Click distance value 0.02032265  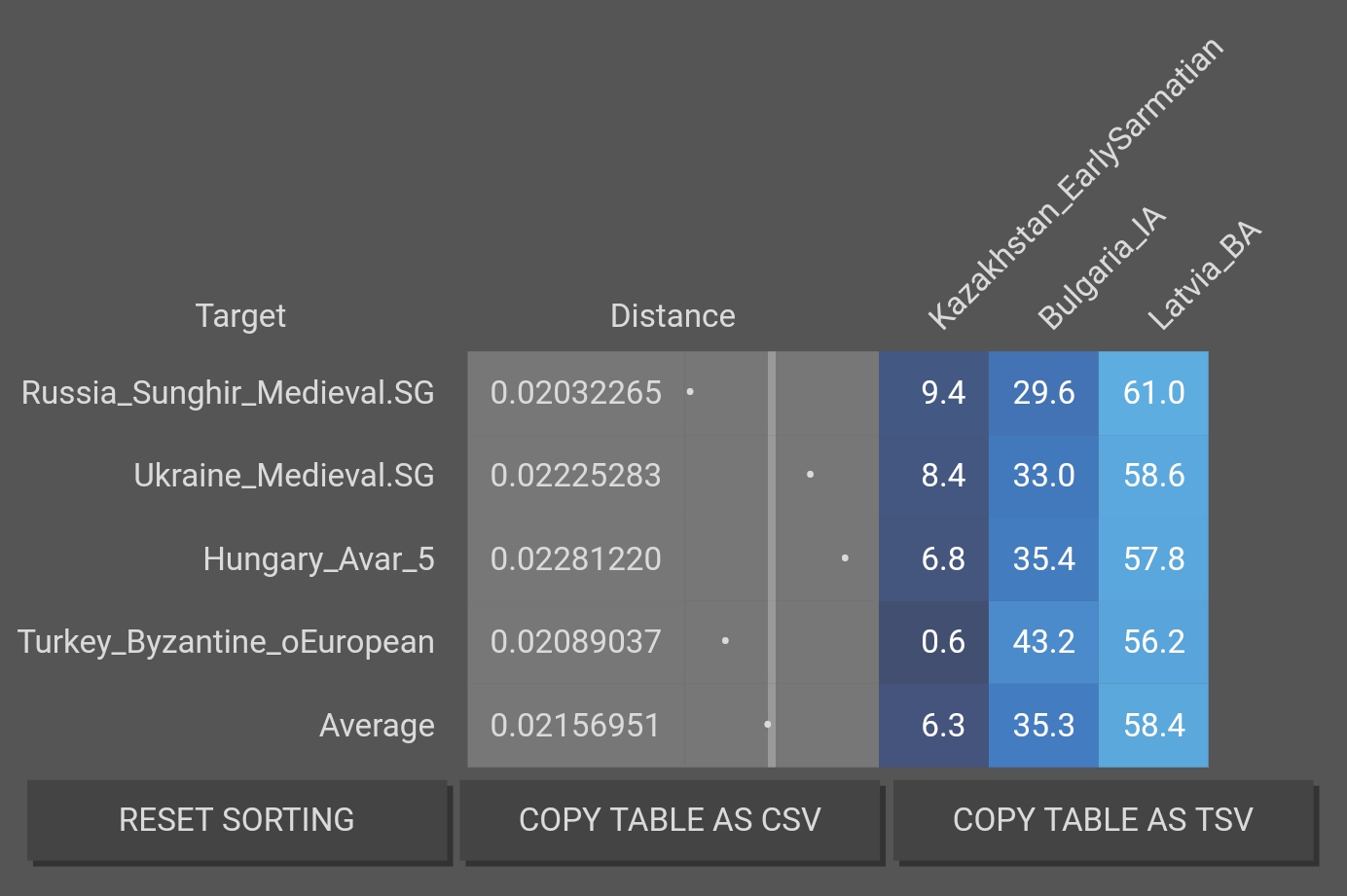pyautogui.click(x=576, y=393)
